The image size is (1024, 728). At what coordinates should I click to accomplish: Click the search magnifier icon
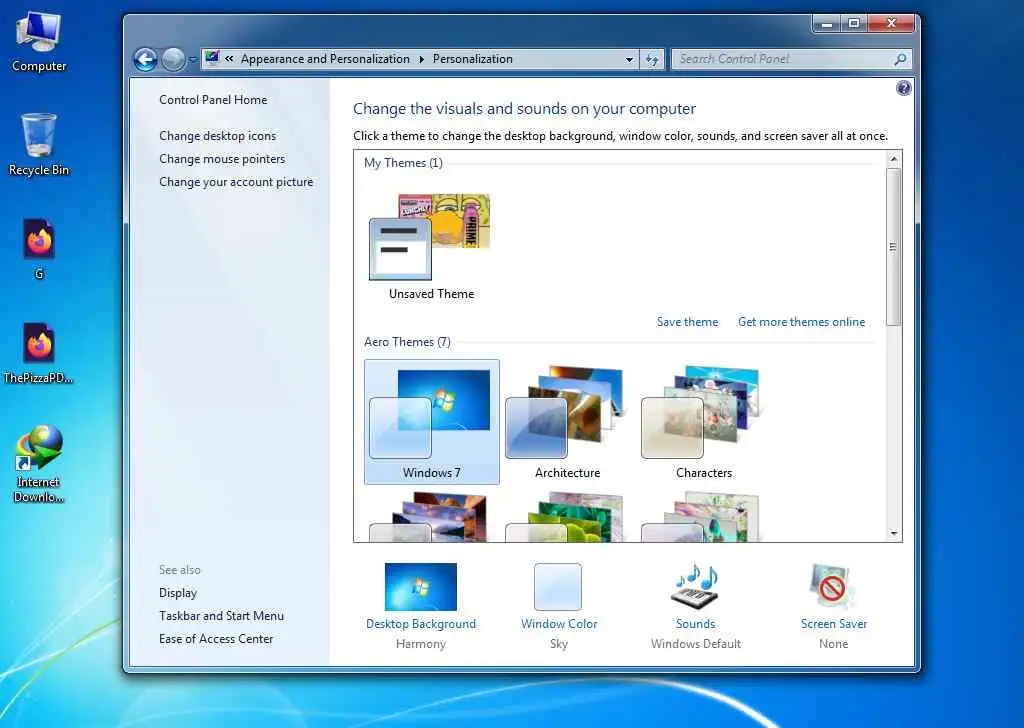(901, 59)
